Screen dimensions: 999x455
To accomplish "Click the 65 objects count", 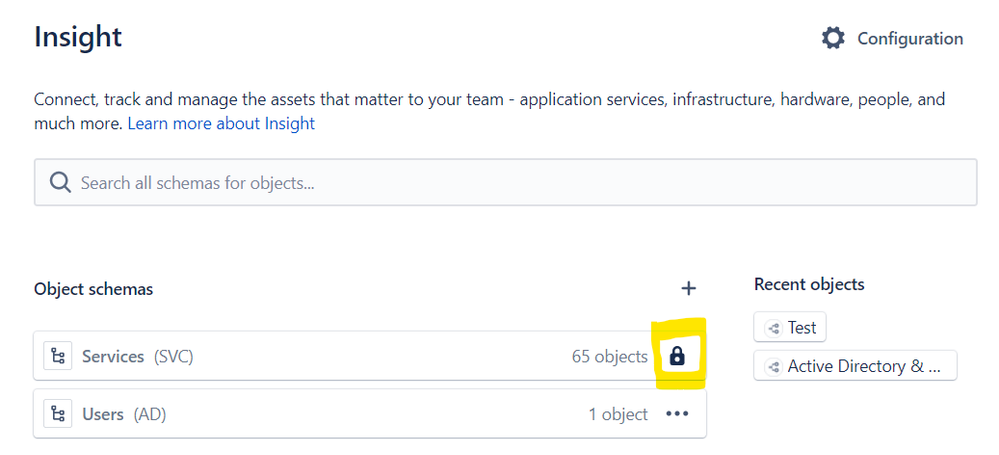I will pyautogui.click(x=609, y=357).
